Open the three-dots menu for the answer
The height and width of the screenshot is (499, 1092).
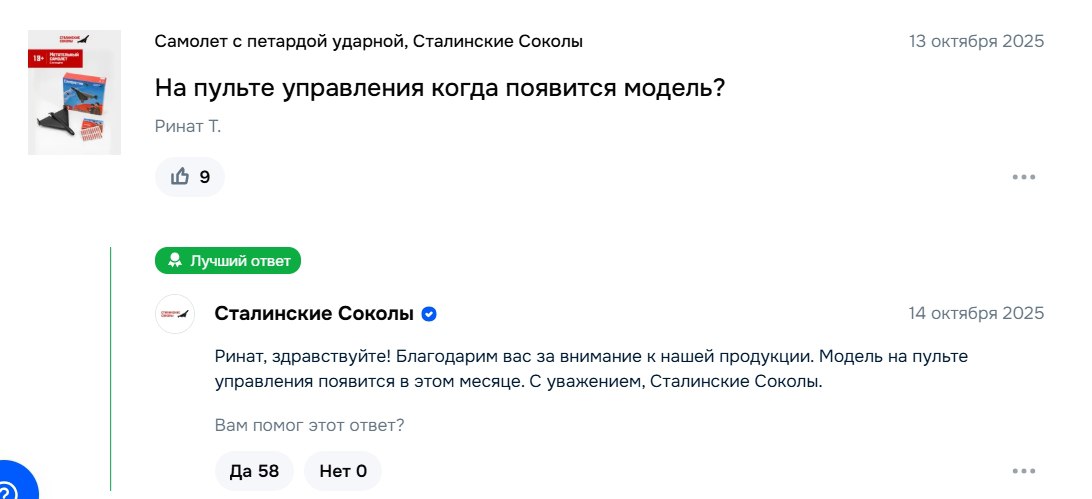[x=1023, y=471]
